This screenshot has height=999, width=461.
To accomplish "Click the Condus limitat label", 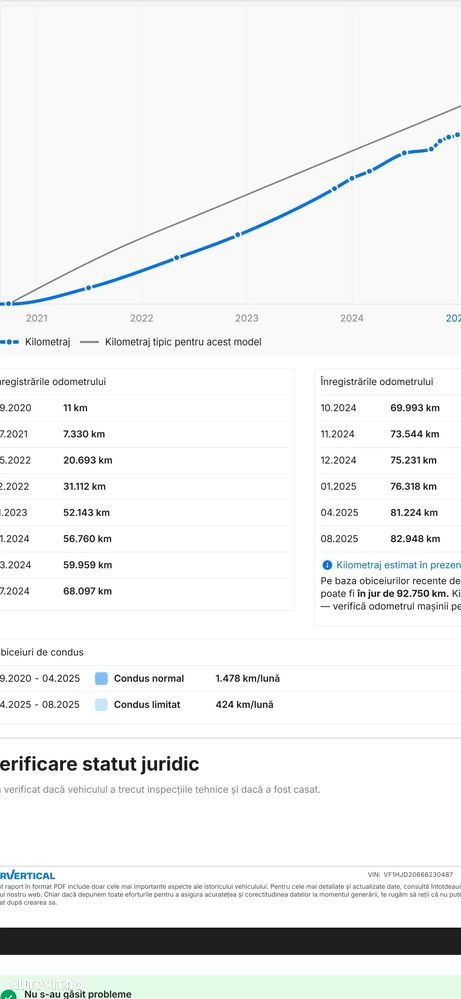I will (x=147, y=705).
